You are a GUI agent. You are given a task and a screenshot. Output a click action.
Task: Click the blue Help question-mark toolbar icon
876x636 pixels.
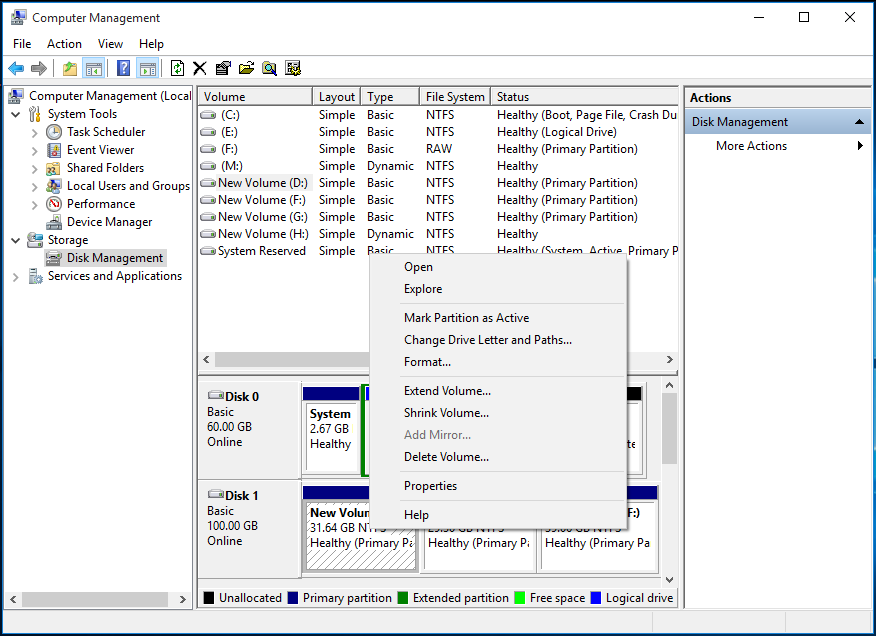click(123, 69)
